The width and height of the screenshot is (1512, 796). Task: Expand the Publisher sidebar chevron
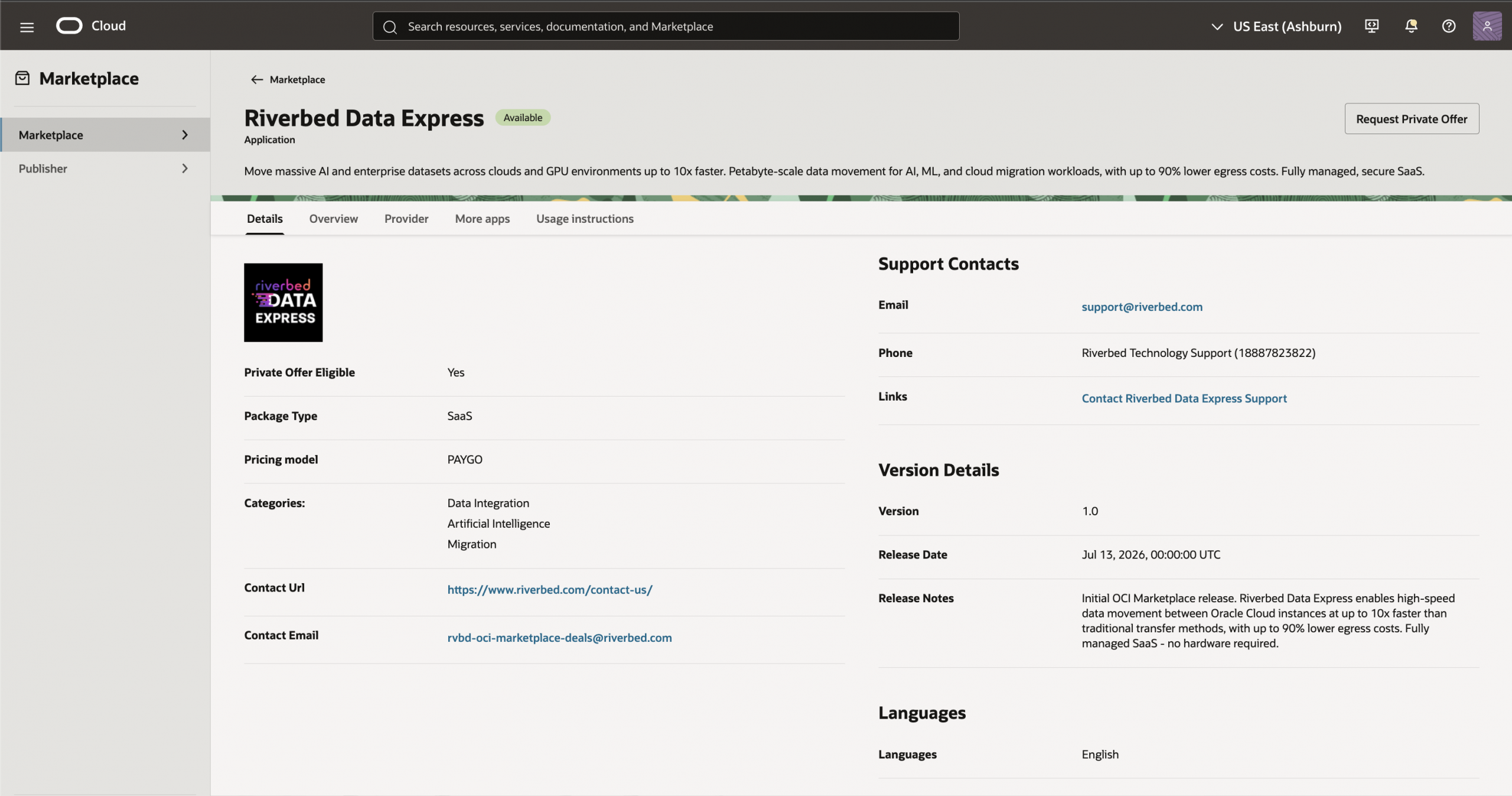point(185,168)
